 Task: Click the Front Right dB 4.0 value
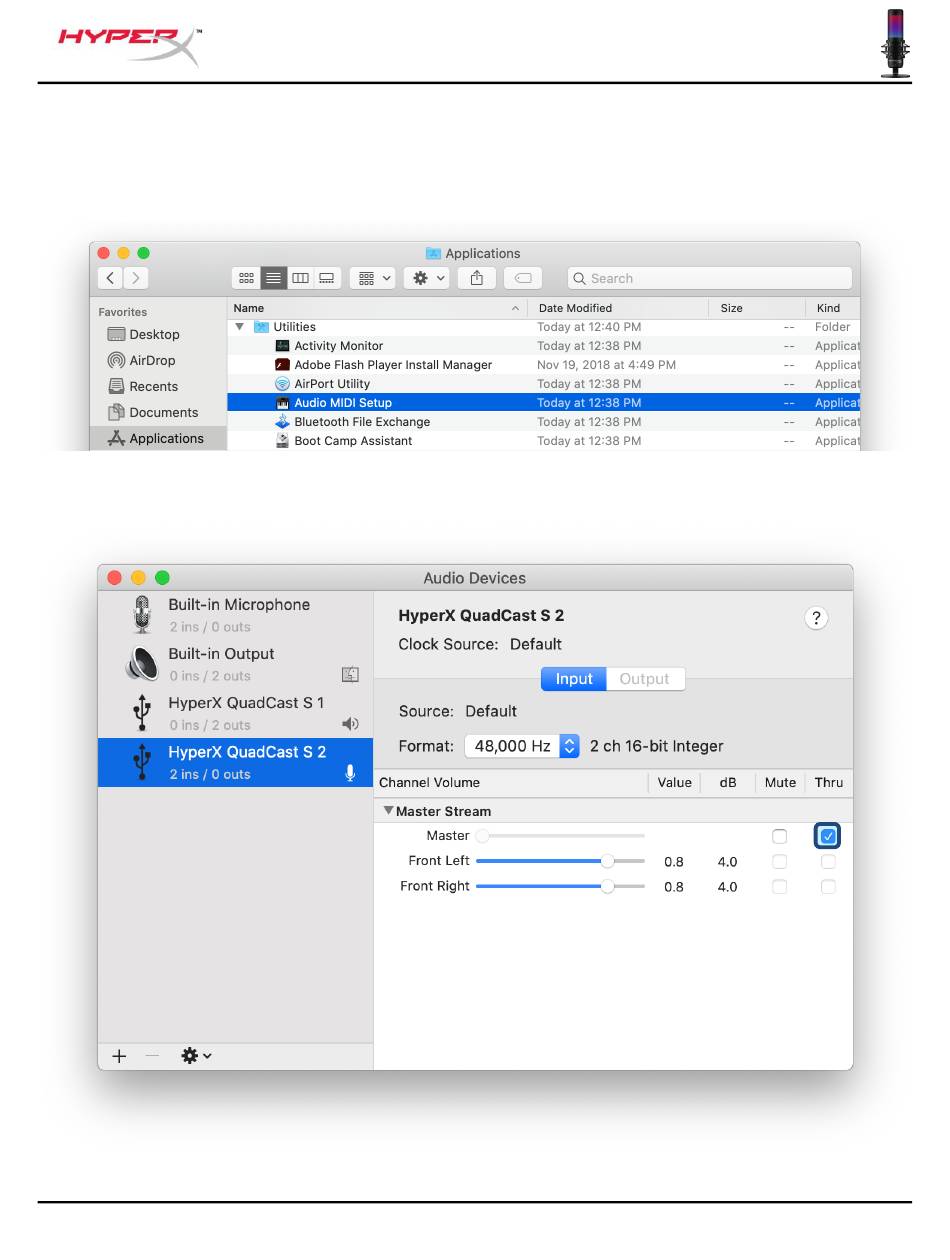click(727, 887)
